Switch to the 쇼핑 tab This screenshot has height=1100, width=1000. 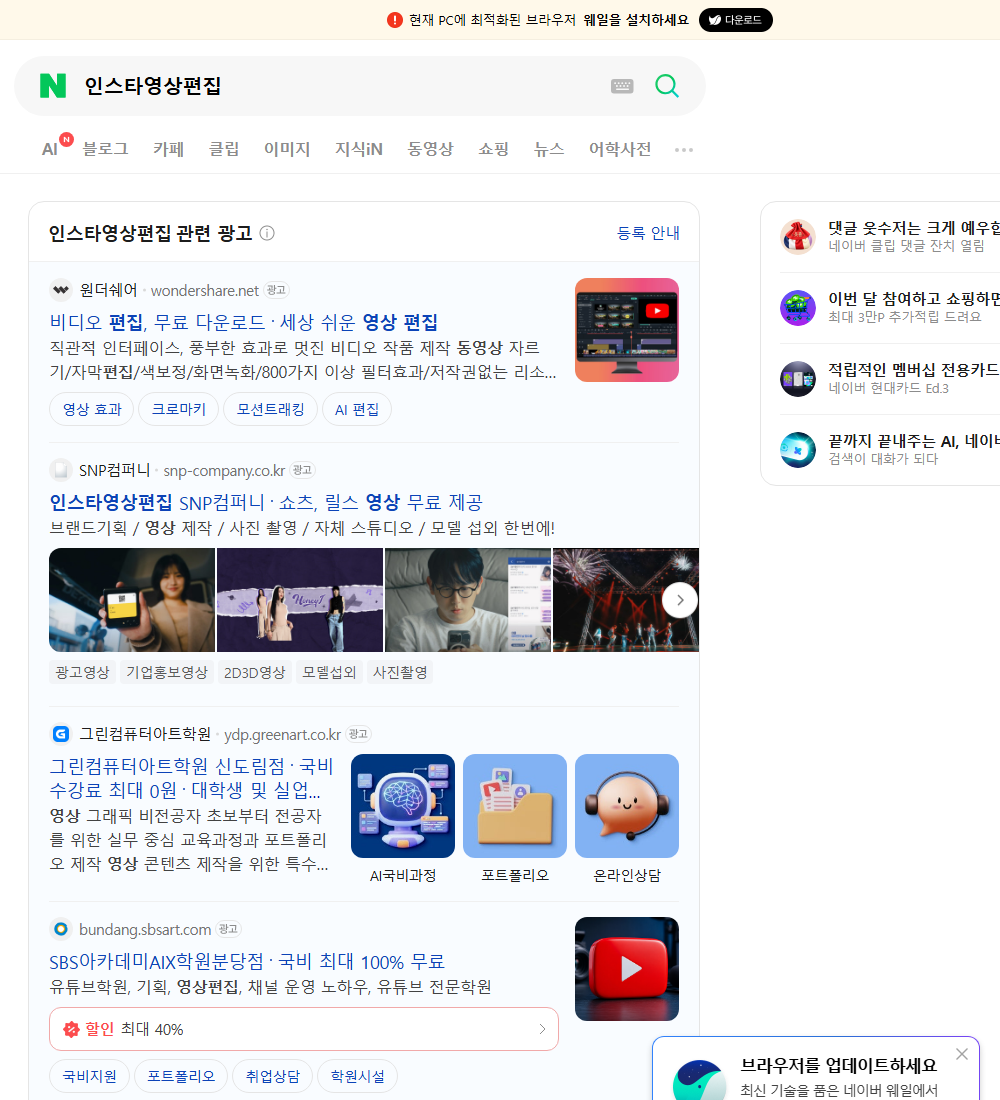pyautogui.click(x=493, y=149)
